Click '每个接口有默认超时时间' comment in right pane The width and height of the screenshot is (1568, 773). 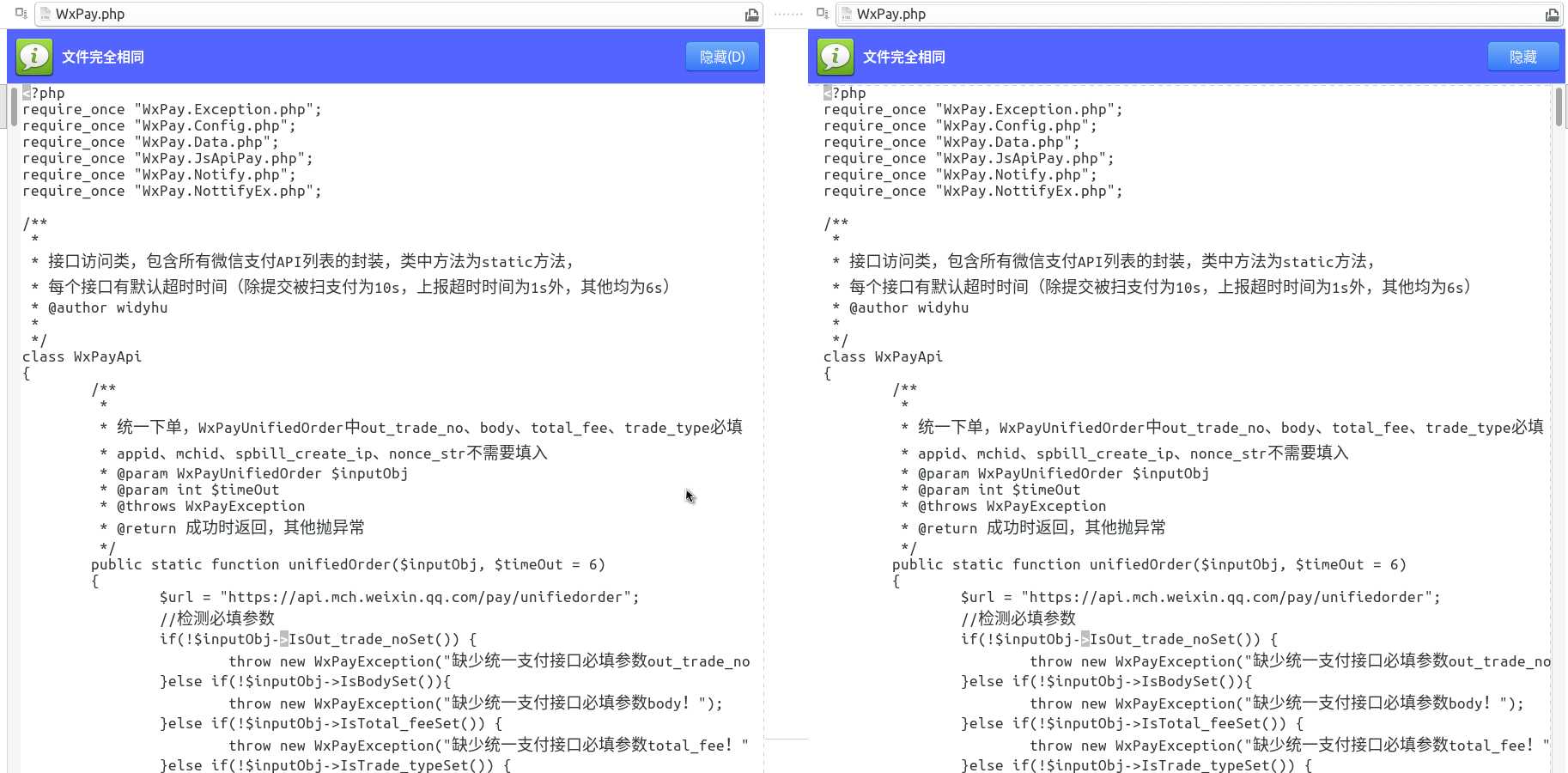[x=1152, y=287]
